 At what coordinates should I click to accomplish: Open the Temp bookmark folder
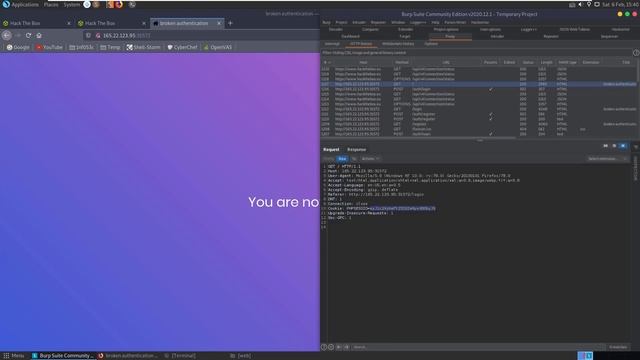(x=110, y=47)
